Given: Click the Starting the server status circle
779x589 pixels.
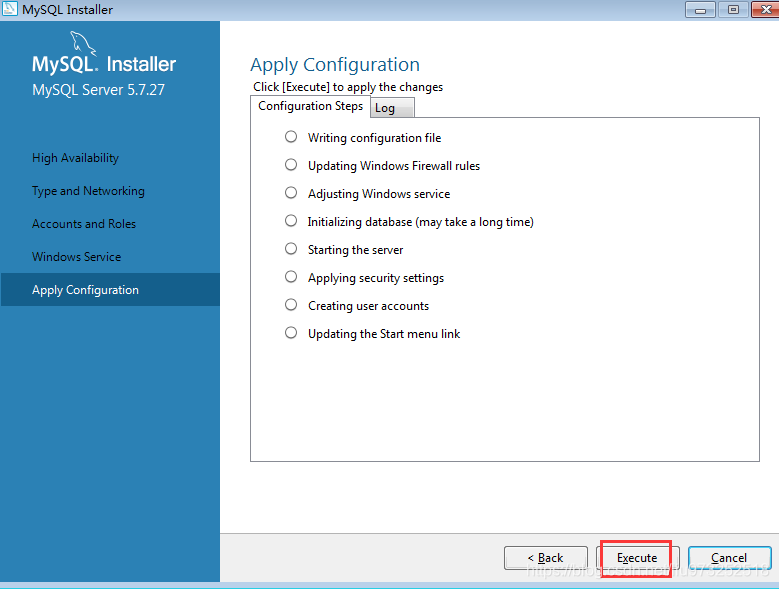Looking at the screenshot, I should pos(291,248).
